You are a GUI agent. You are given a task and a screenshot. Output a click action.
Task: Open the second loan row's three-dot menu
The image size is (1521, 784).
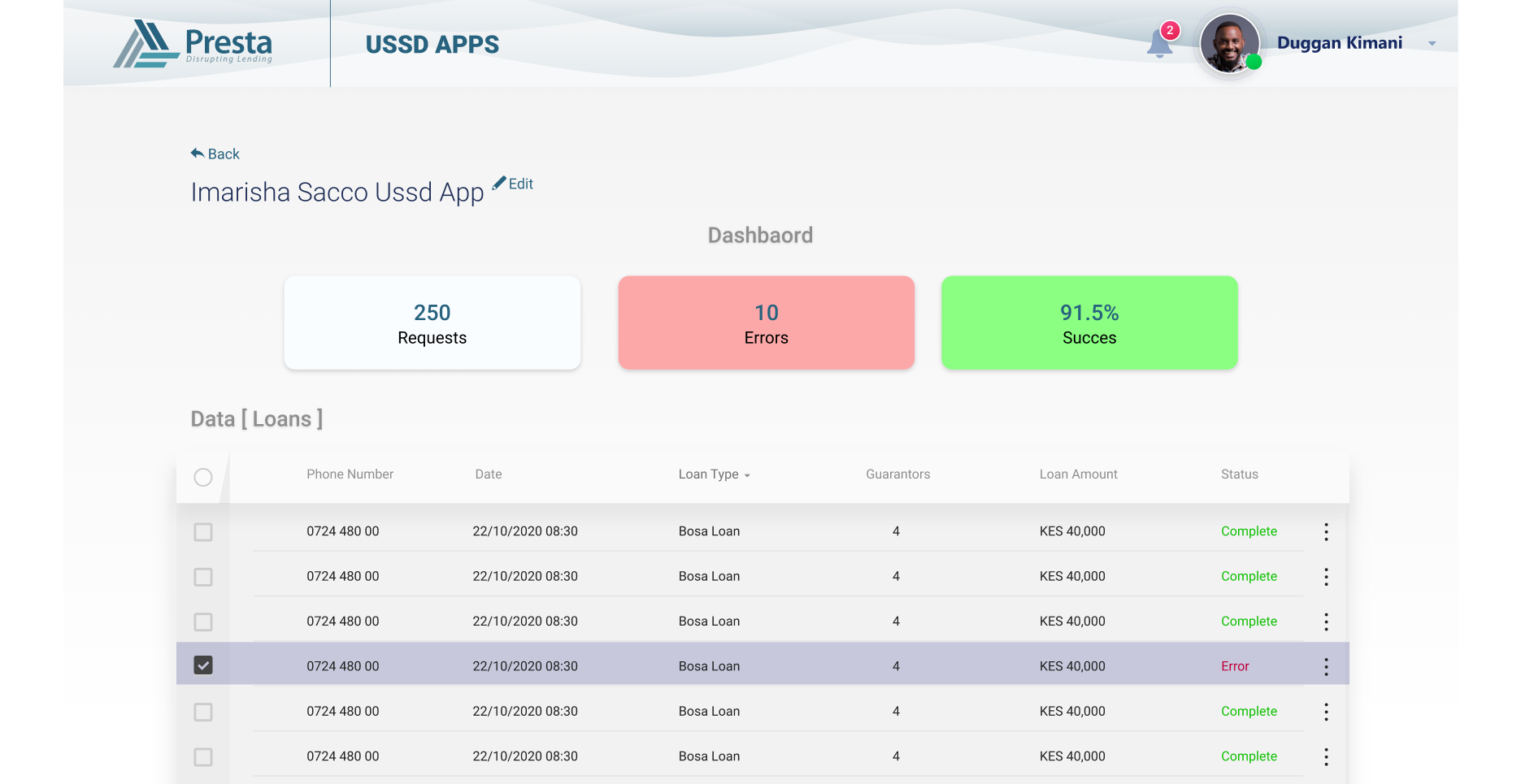[1326, 577]
